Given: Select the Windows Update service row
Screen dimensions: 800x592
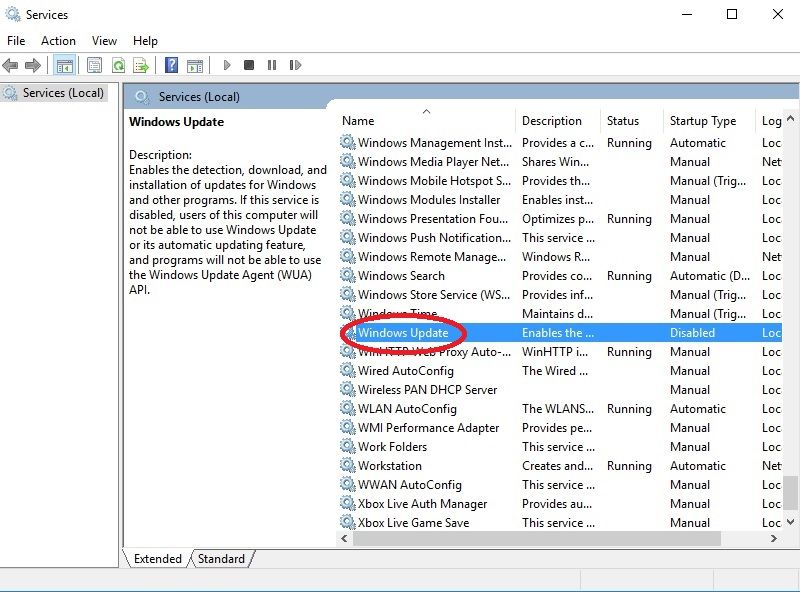Looking at the screenshot, I should [560, 333].
